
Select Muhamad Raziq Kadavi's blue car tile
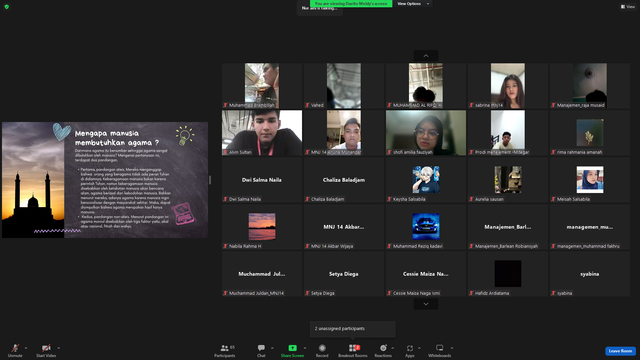coord(426,227)
